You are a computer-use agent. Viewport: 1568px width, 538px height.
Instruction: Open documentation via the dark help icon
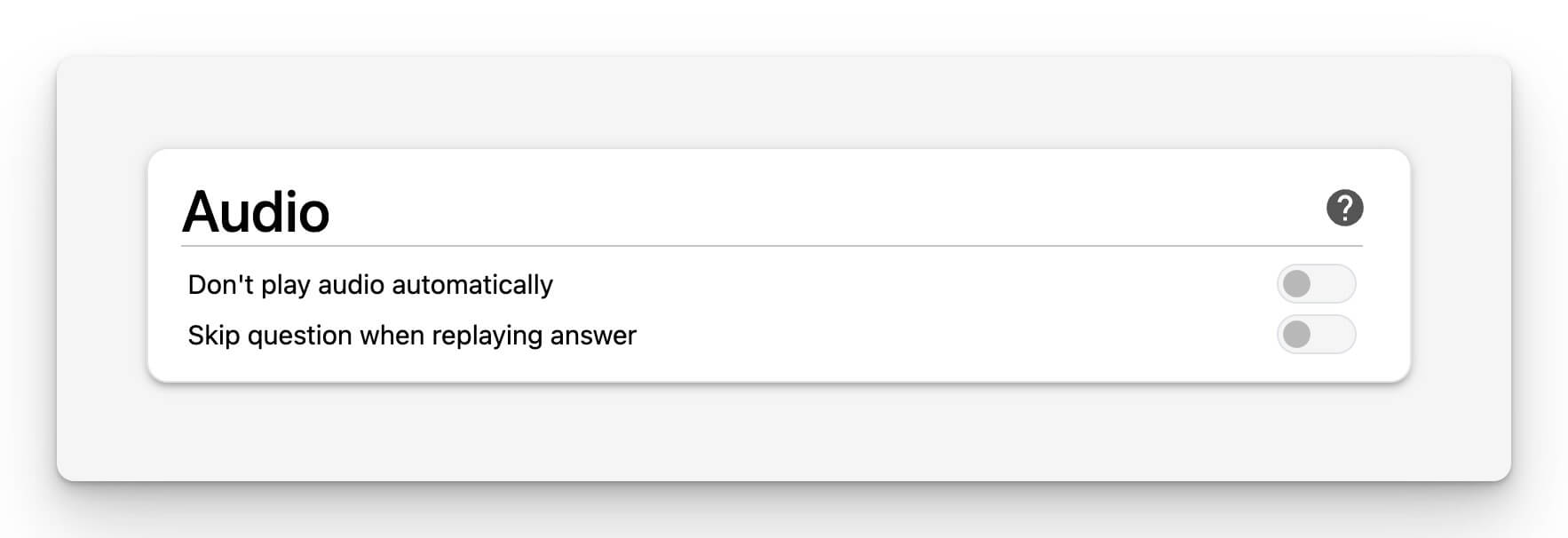(1344, 208)
